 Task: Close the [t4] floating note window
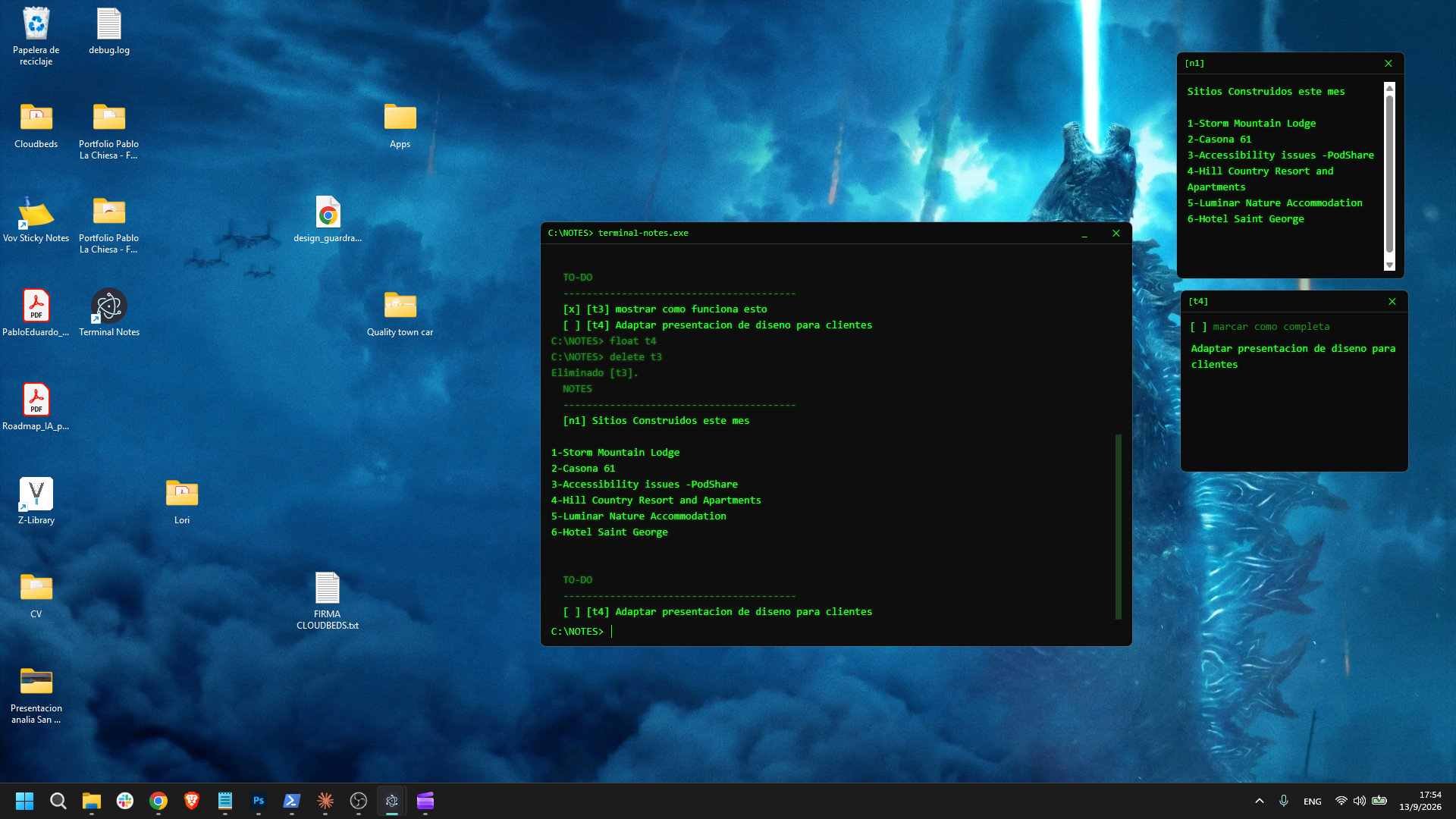point(1392,302)
